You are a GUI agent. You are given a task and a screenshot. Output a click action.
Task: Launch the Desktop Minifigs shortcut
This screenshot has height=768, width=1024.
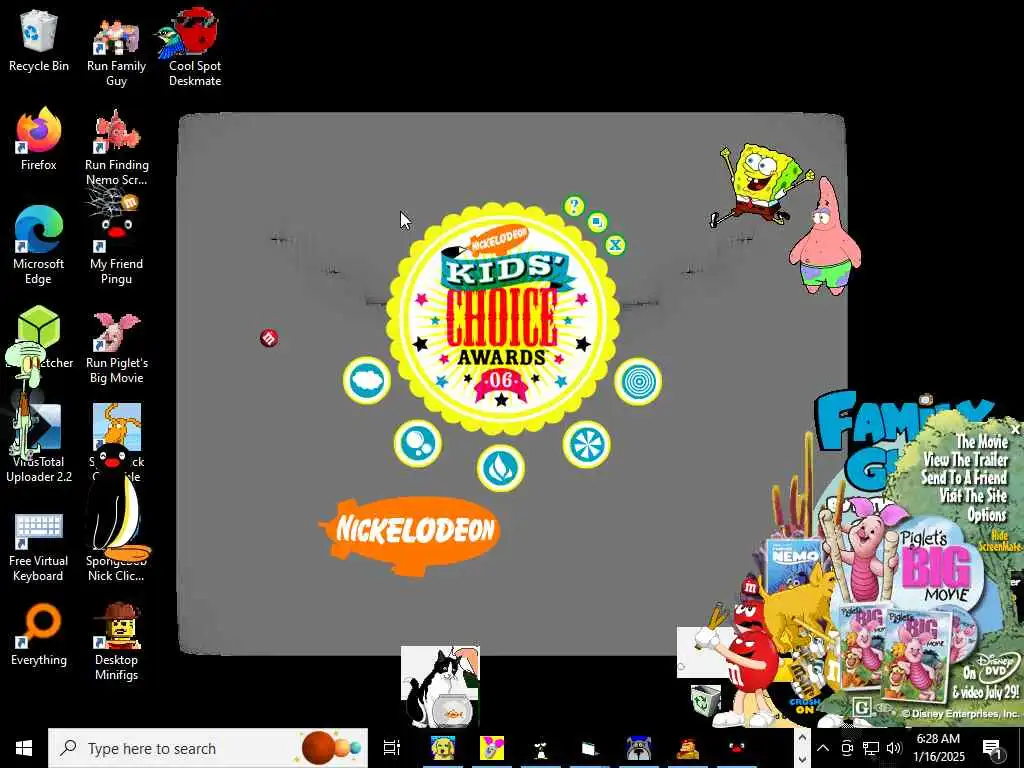click(x=116, y=641)
